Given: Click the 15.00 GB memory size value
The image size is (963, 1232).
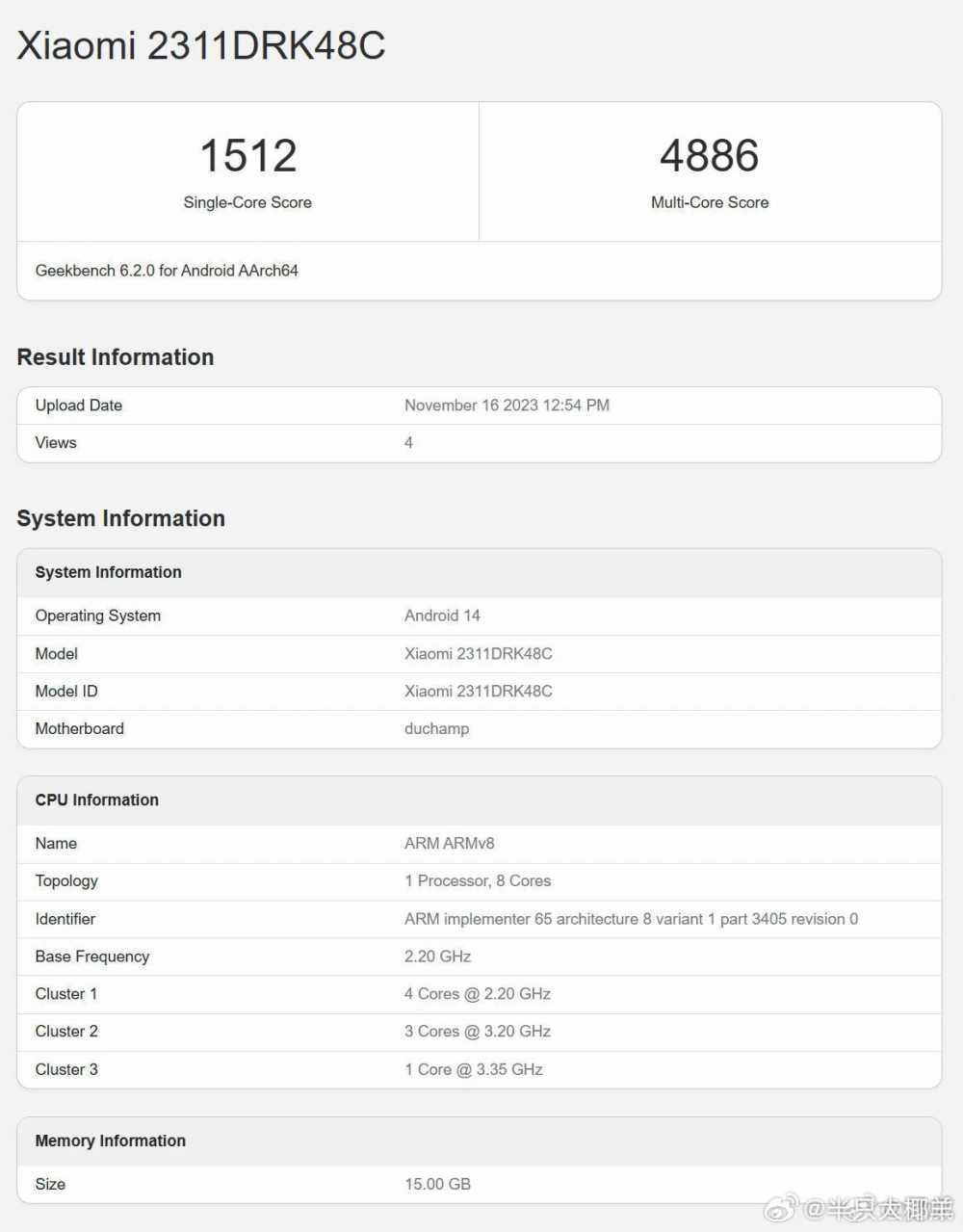Looking at the screenshot, I should pyautogui.click(x=437, y=1184).
